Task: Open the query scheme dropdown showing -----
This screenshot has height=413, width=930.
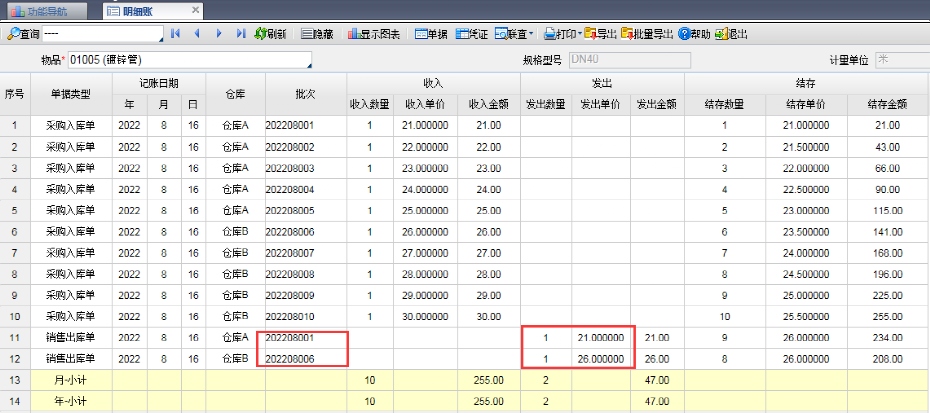Action: pyautogui.click(x=103, y=34)
